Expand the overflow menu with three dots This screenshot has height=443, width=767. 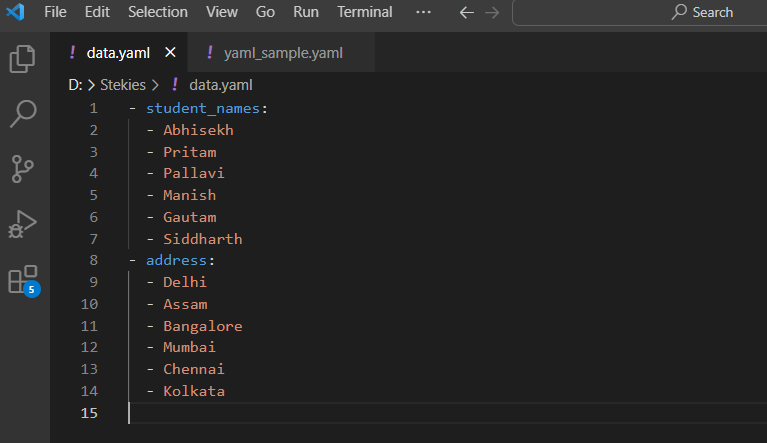tap(423, 12)
